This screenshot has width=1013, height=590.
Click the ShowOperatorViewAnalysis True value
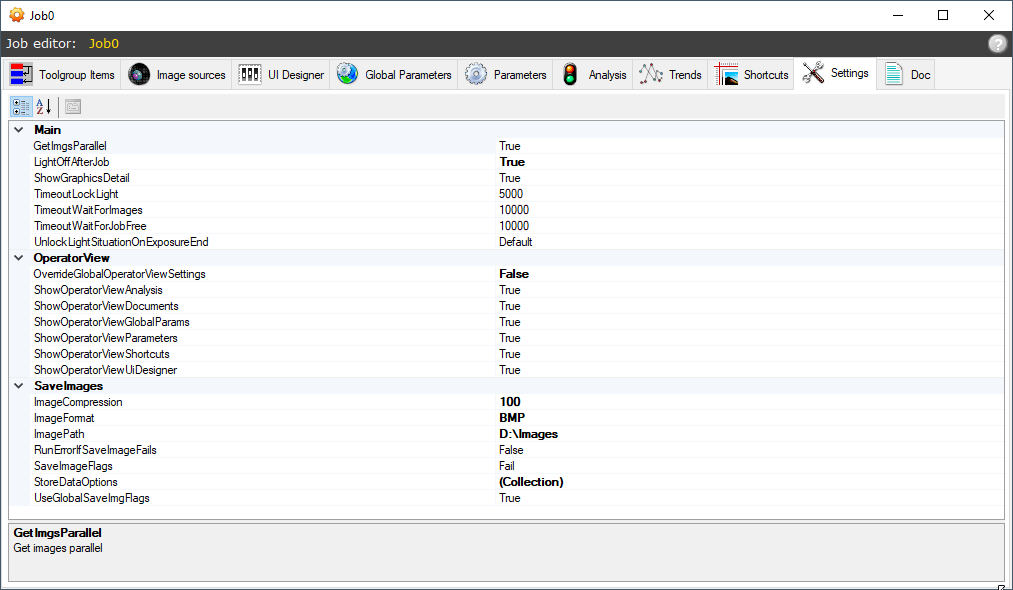(x=510, y=290)
